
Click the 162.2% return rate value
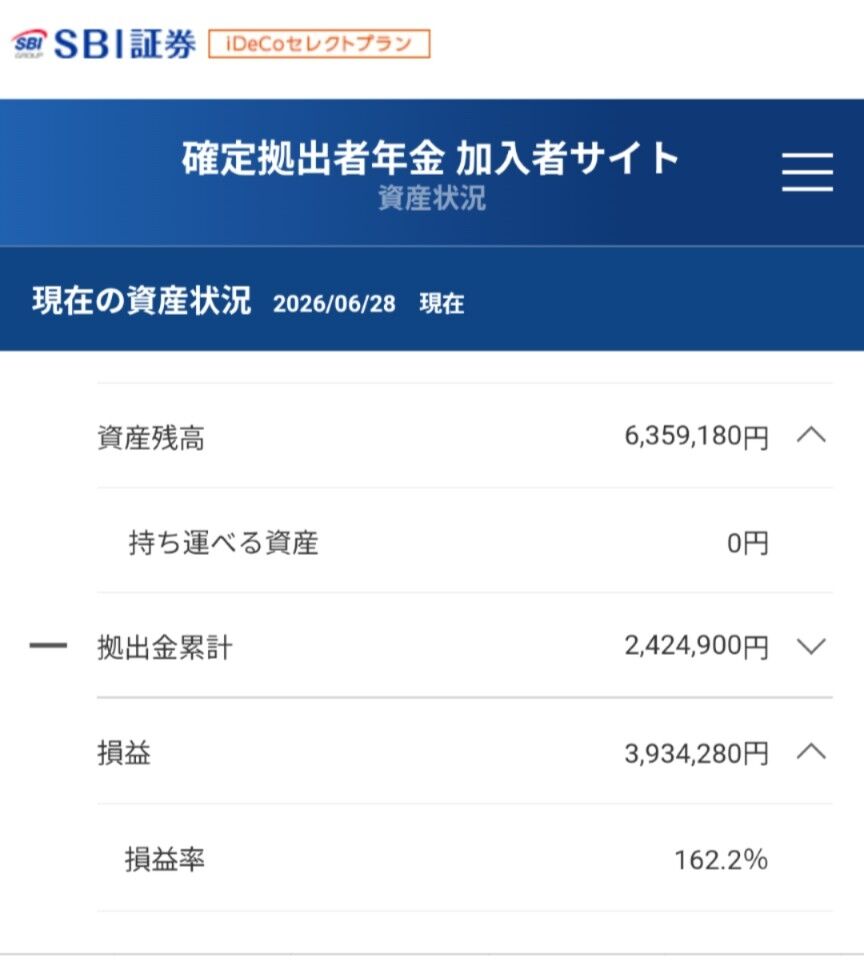click(x=721, y=860)
